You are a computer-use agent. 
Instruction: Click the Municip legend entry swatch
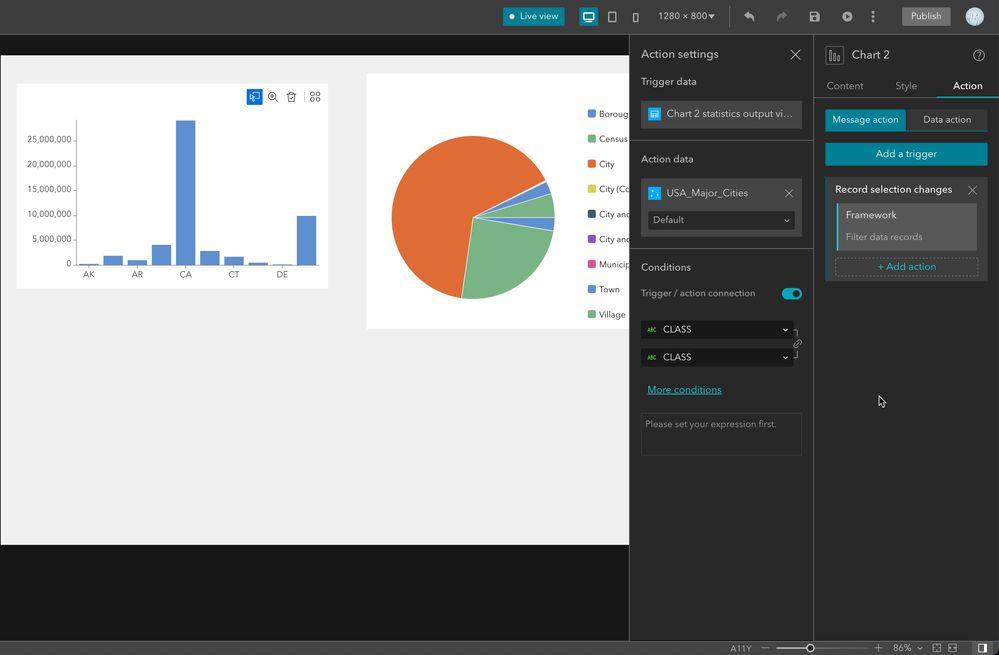point(591,264)
